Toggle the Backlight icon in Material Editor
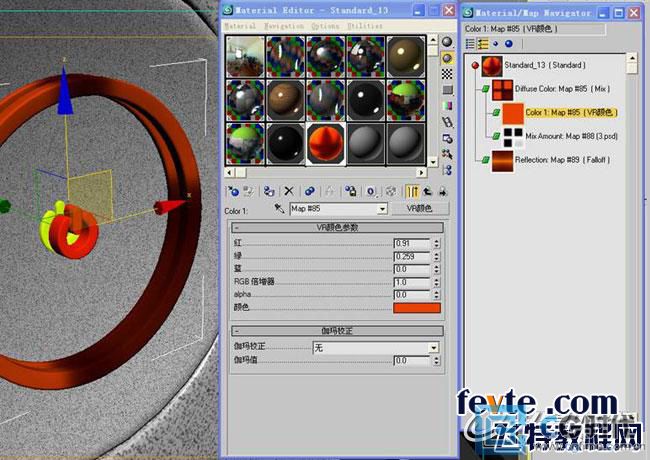The width and height of the screenshot is (650, 460). click(x=447, y=58)
